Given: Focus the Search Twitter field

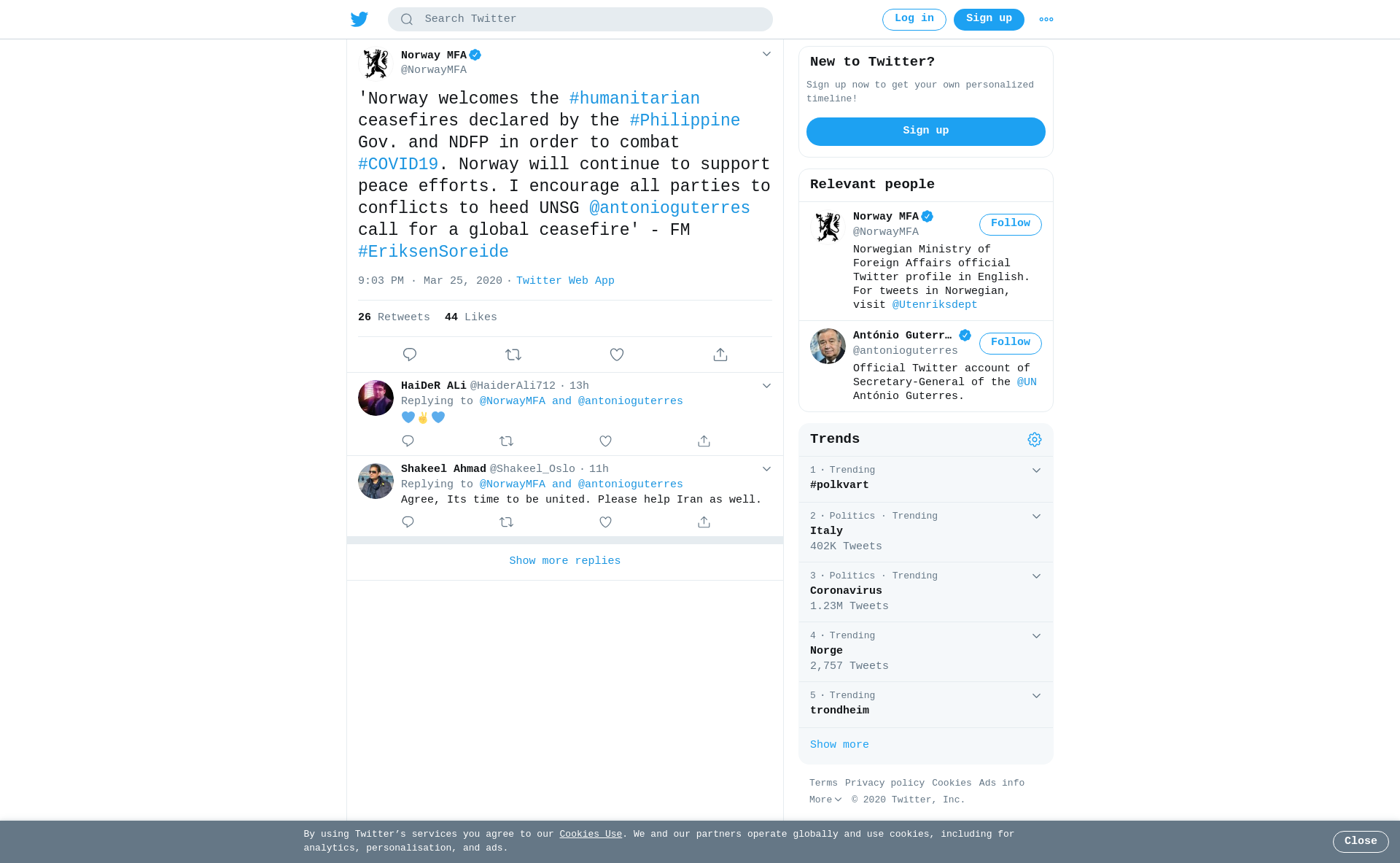Looking at the screenshot, I should point(580,20).
